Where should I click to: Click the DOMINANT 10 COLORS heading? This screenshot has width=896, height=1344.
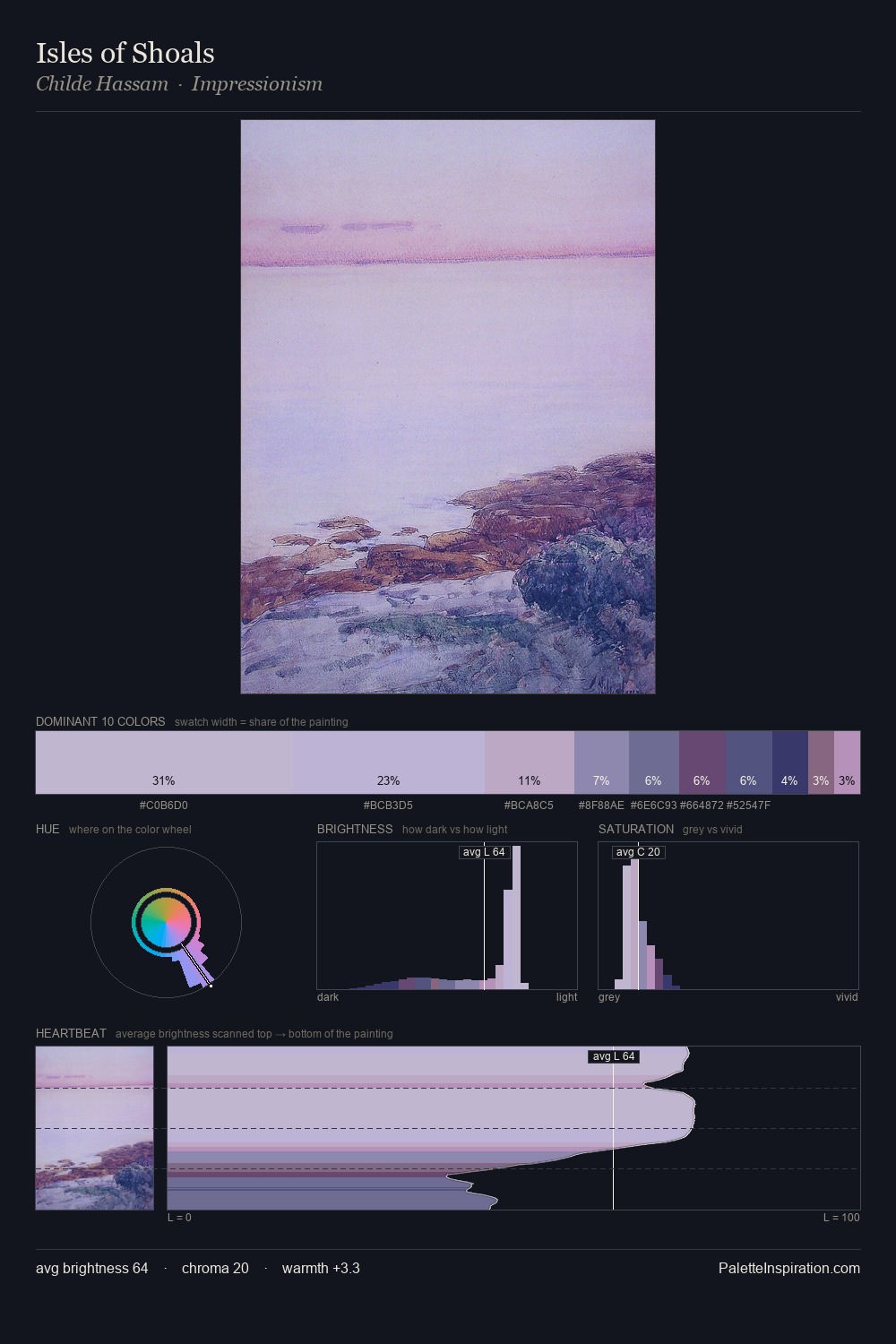100,721
